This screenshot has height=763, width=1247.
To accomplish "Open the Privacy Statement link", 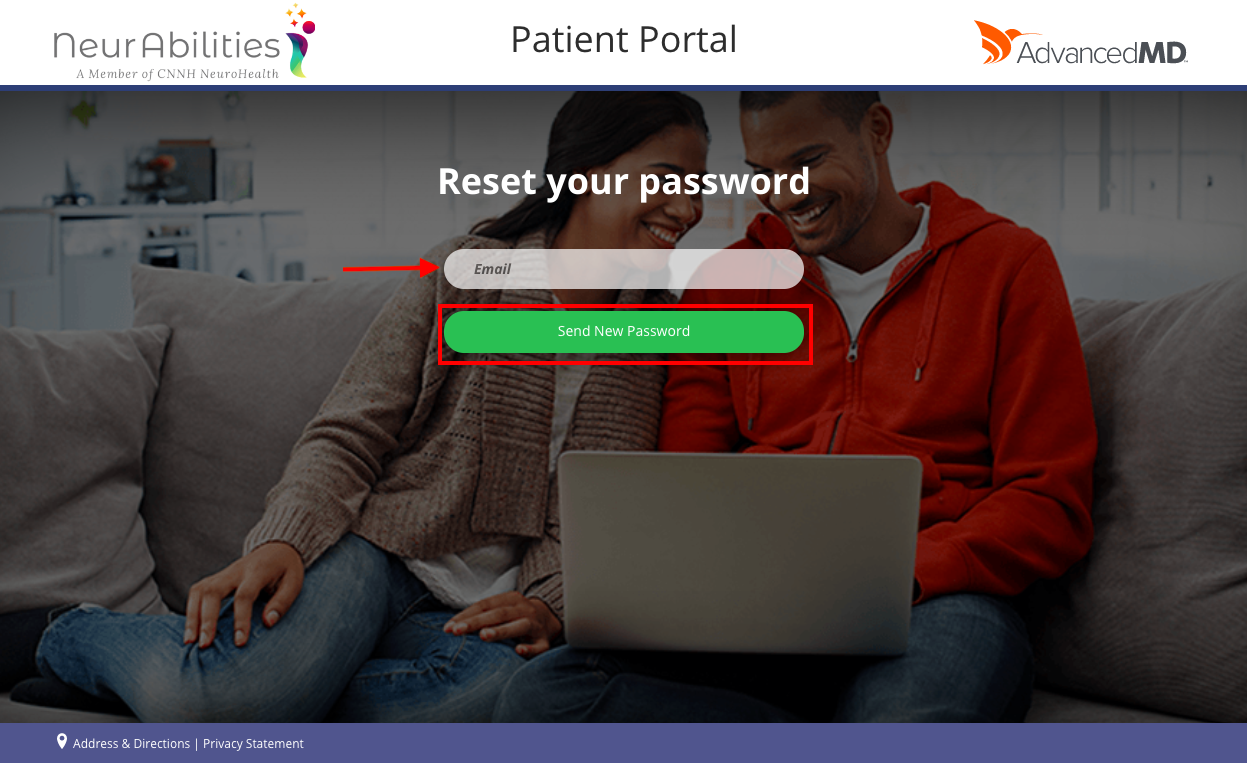I will [253, 744].
